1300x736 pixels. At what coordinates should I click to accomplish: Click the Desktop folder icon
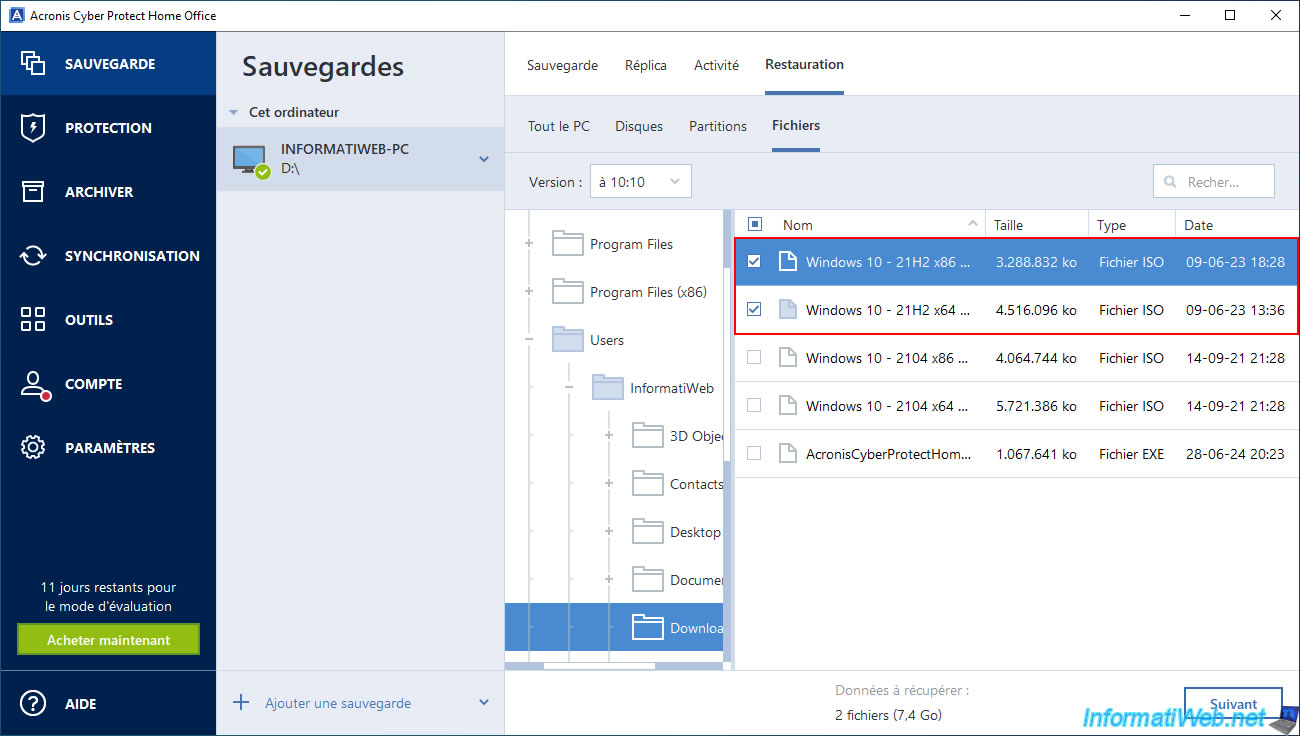click(x=647, y=531)
